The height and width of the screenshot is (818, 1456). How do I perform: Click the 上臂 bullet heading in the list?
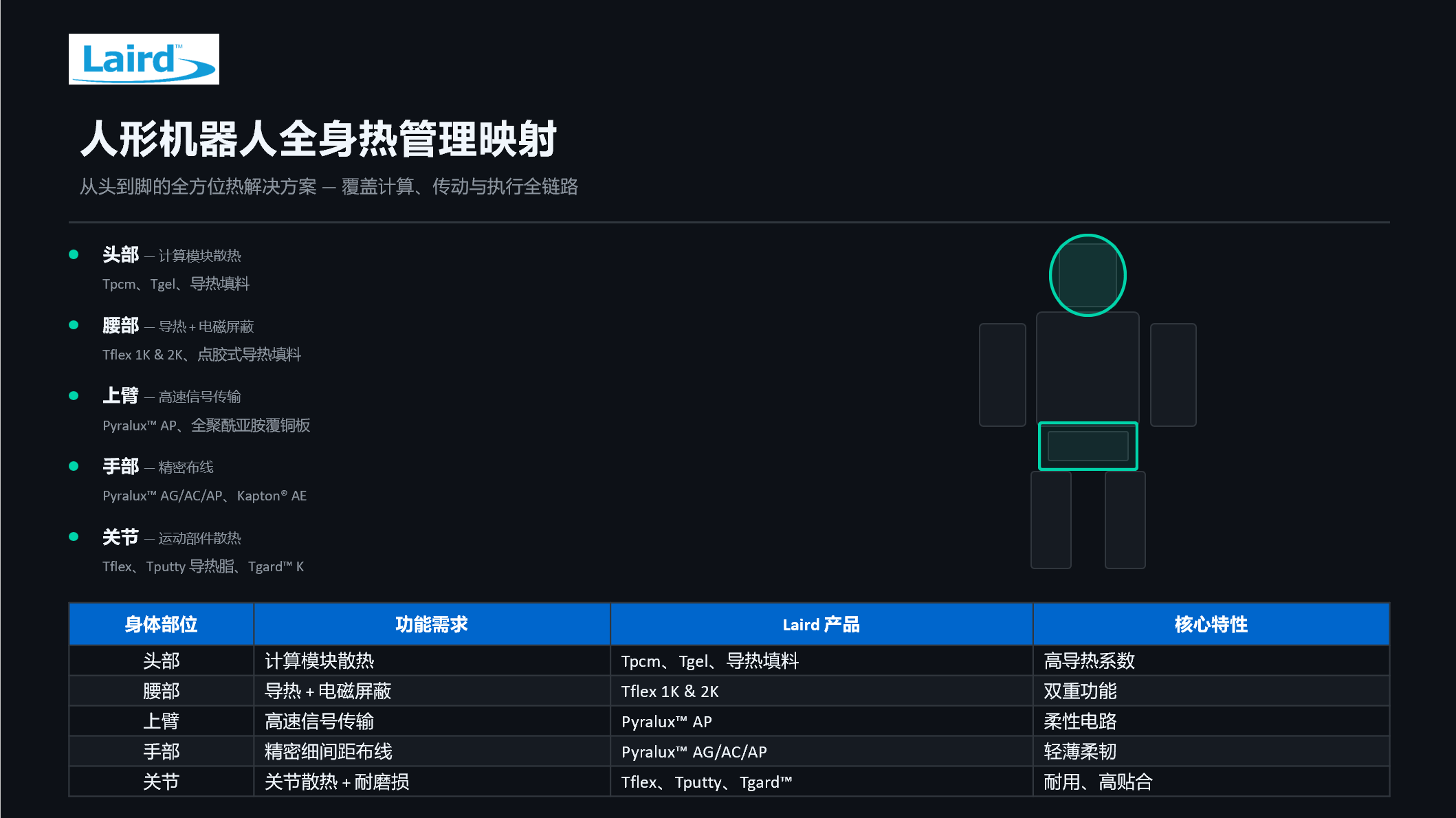tap(120, 396)
